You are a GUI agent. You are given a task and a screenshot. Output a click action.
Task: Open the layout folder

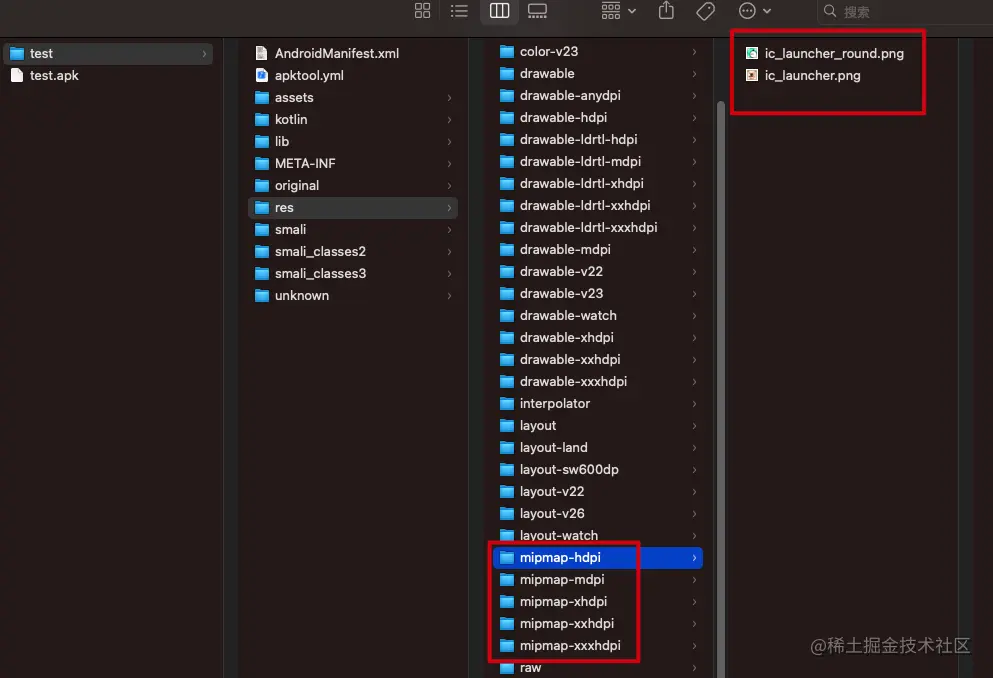tap(598, 425)
